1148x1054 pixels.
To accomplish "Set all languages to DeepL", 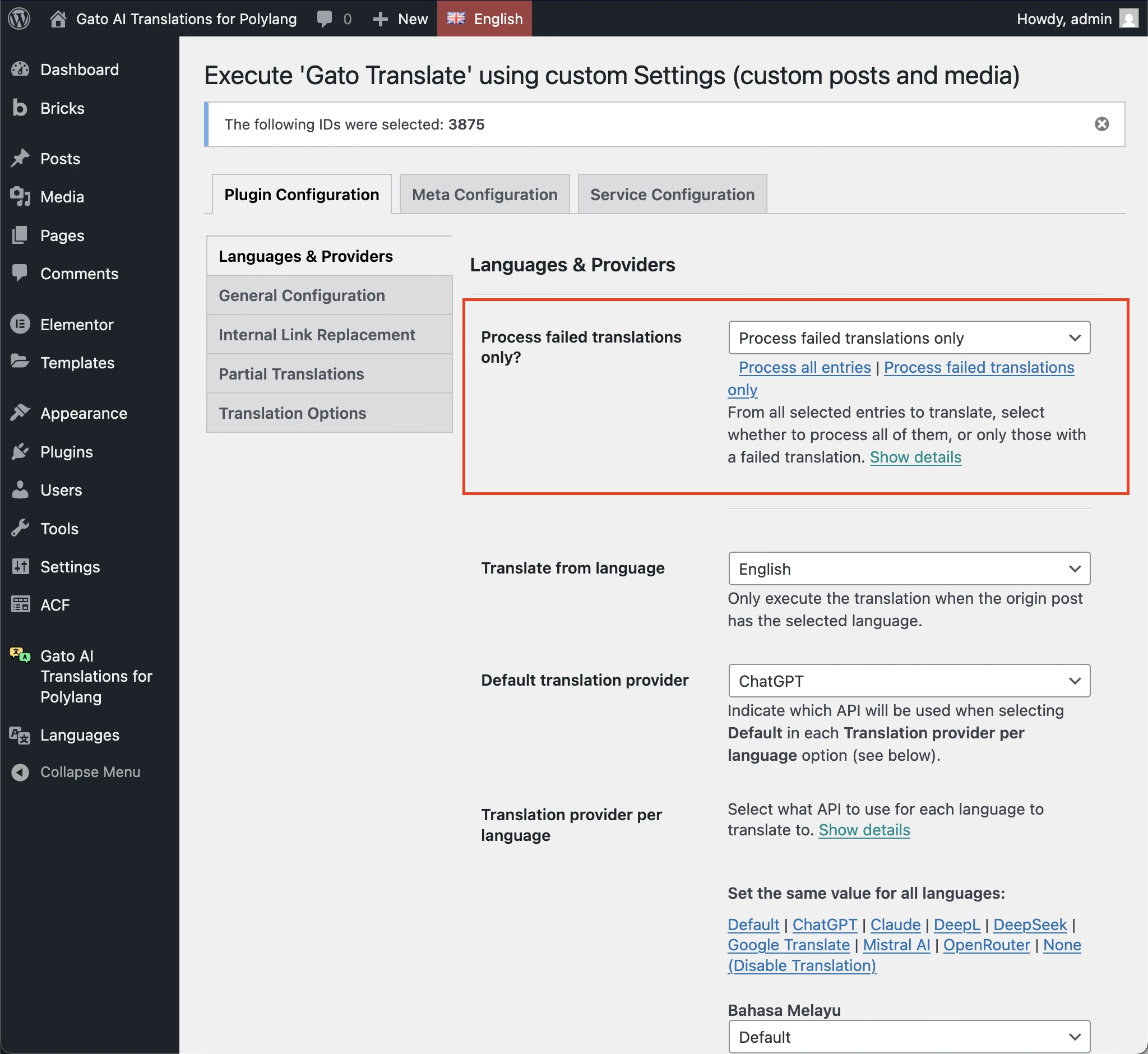I will pyautogui.click(x=956, y=924).
